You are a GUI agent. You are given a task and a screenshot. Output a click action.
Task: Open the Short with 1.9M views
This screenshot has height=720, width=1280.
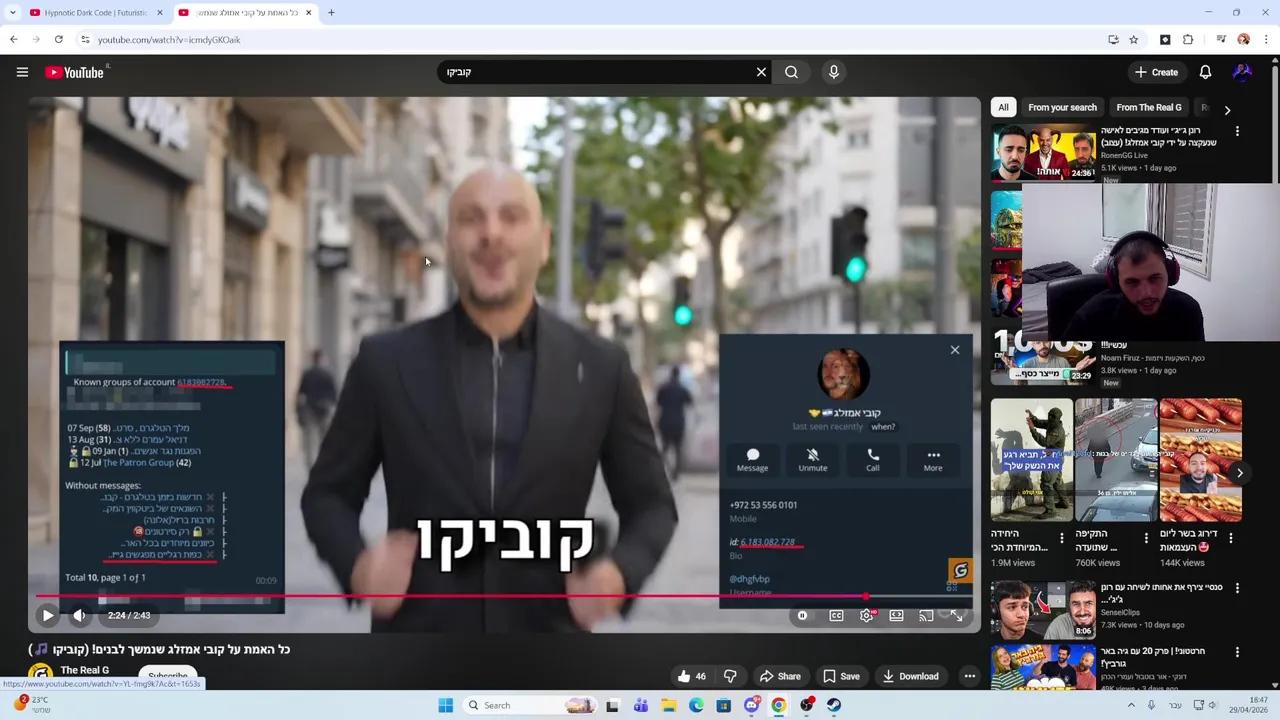[1031, 460]
